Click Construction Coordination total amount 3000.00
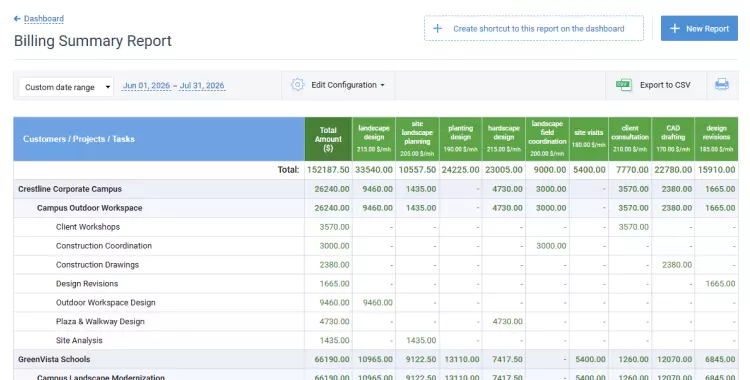This screenshot has width=750, height=380. (334, 246)
